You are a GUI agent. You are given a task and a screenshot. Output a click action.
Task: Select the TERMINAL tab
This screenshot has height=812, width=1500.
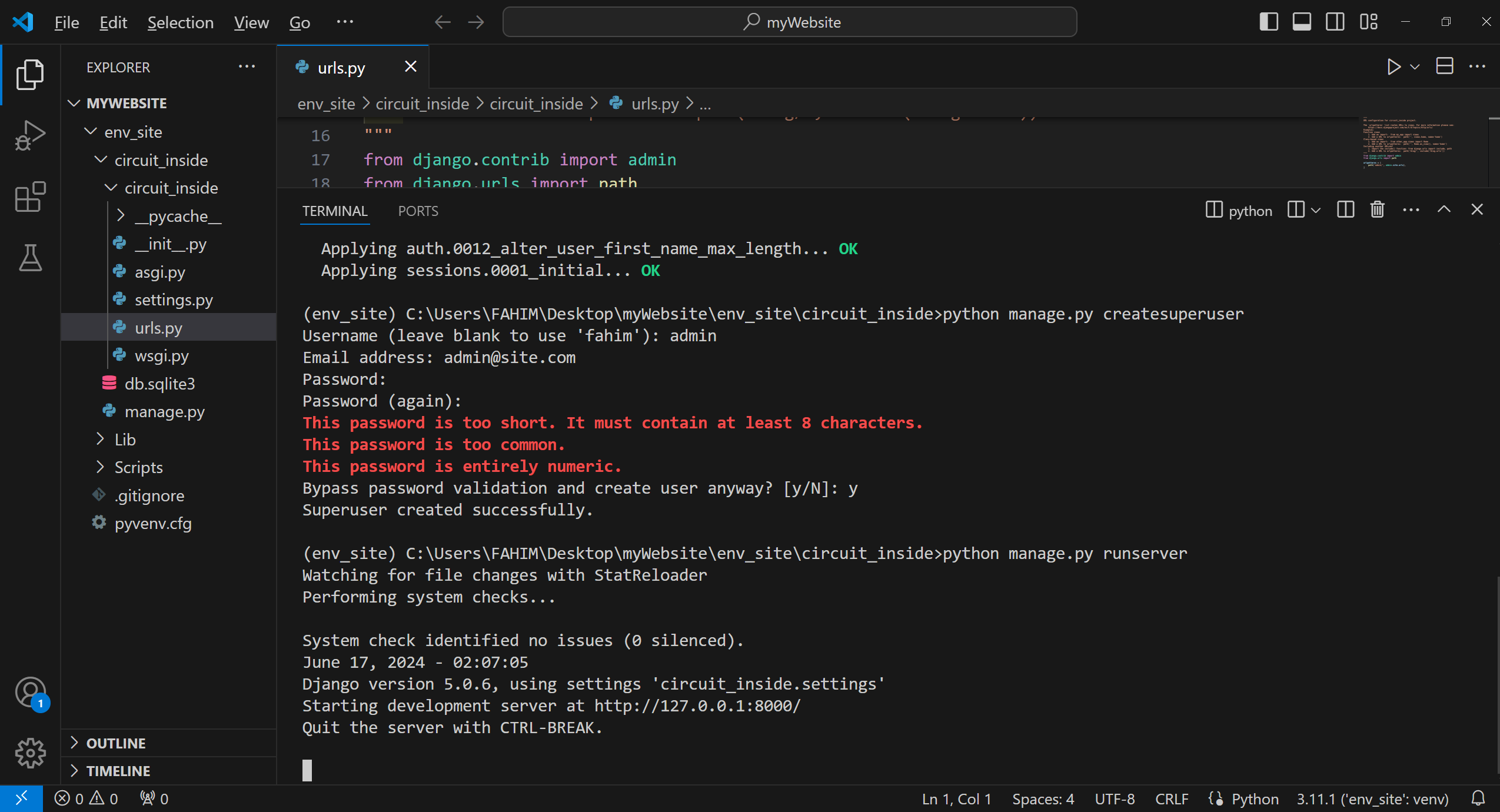tap(335, 211)
